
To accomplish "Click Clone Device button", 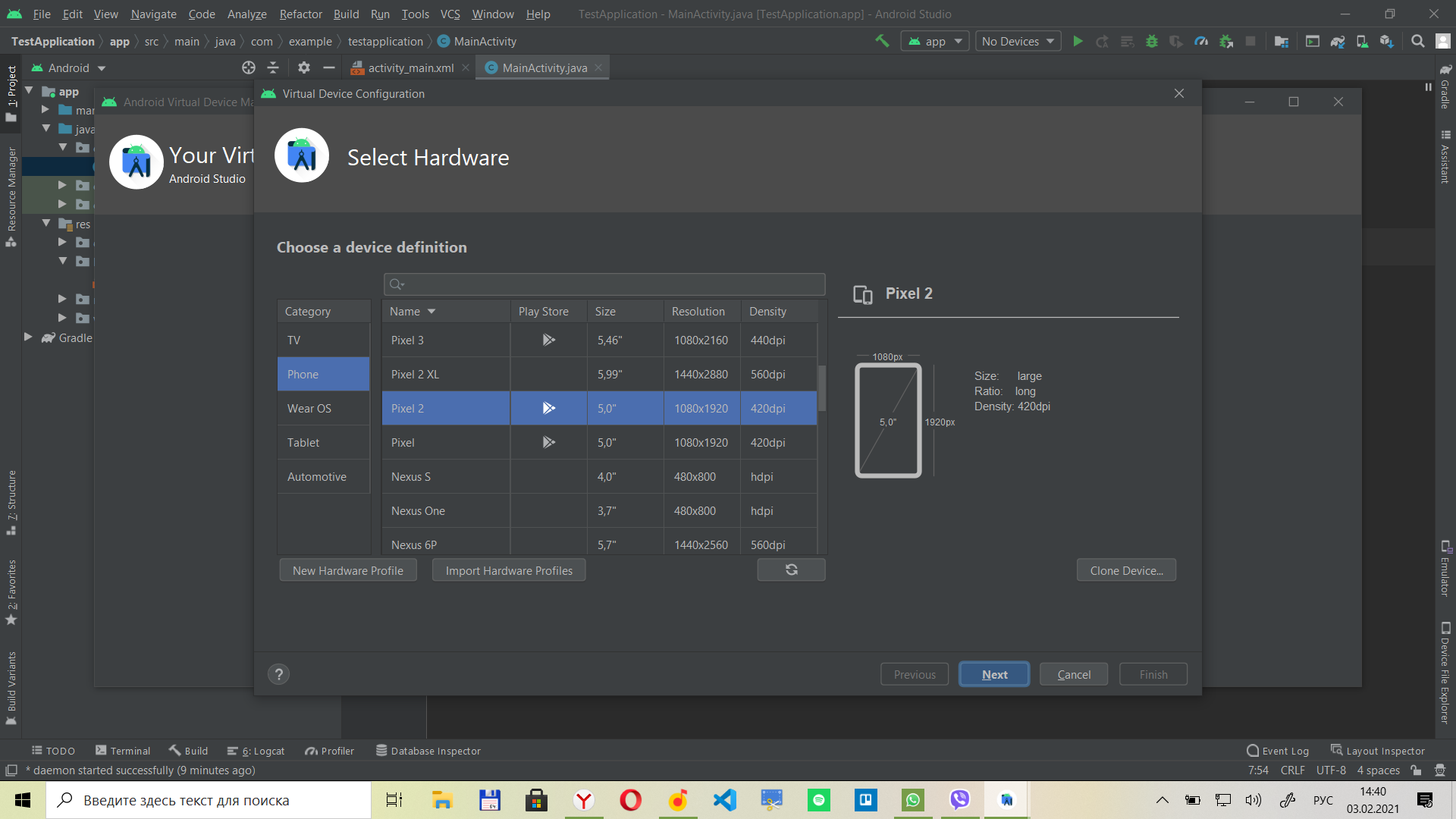I will (1126, 570).
